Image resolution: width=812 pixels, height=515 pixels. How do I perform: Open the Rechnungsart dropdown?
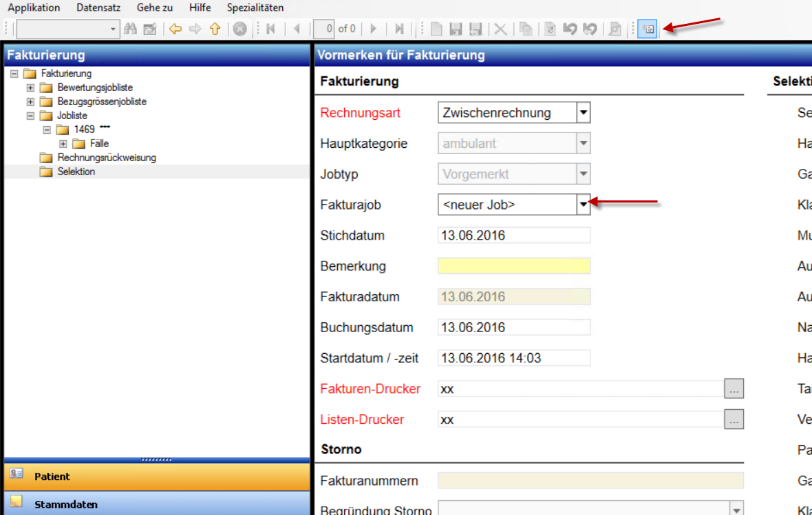pyautogui.click(x=584, y=113)
